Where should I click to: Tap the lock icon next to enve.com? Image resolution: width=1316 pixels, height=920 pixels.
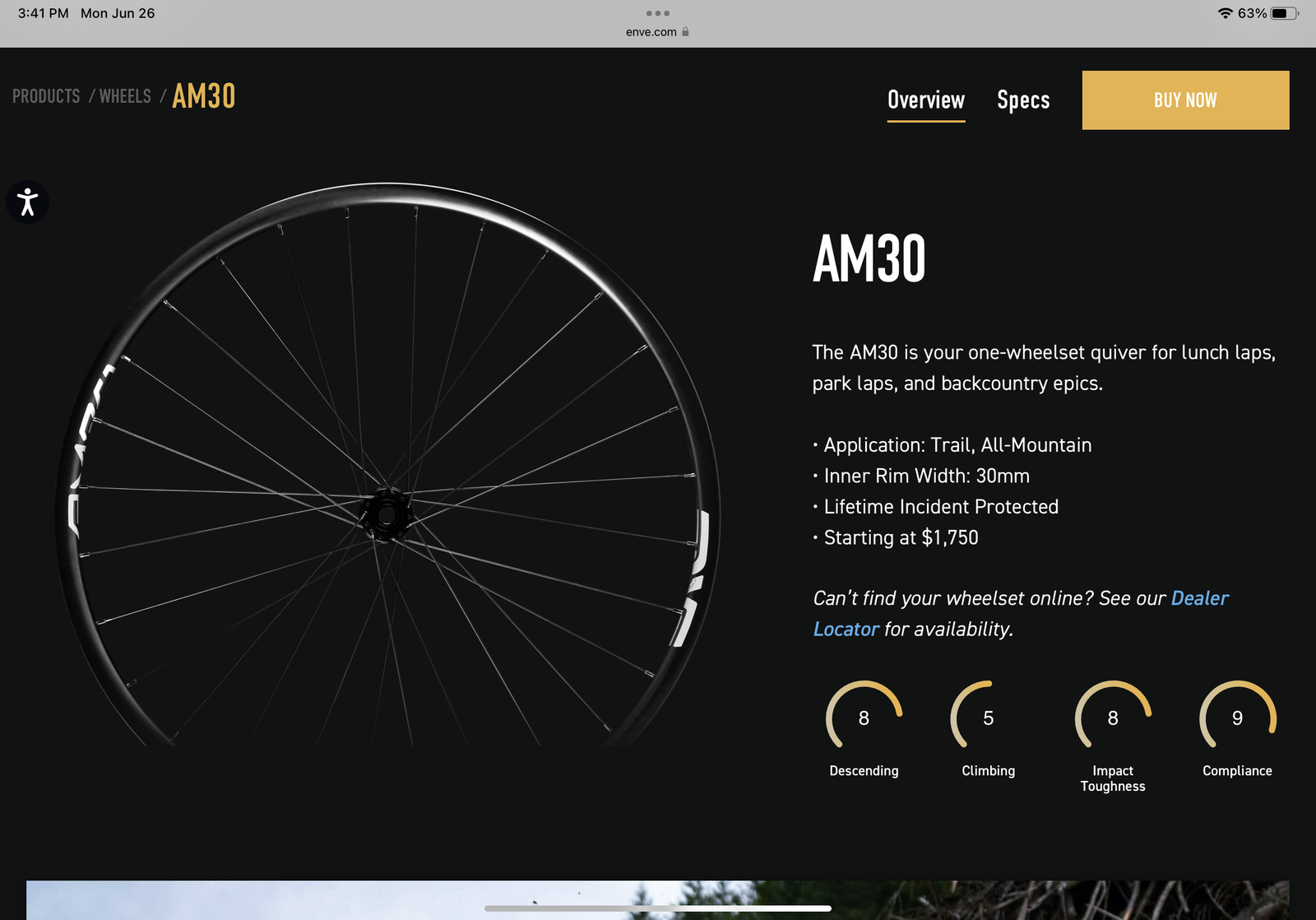coord(685,31)
